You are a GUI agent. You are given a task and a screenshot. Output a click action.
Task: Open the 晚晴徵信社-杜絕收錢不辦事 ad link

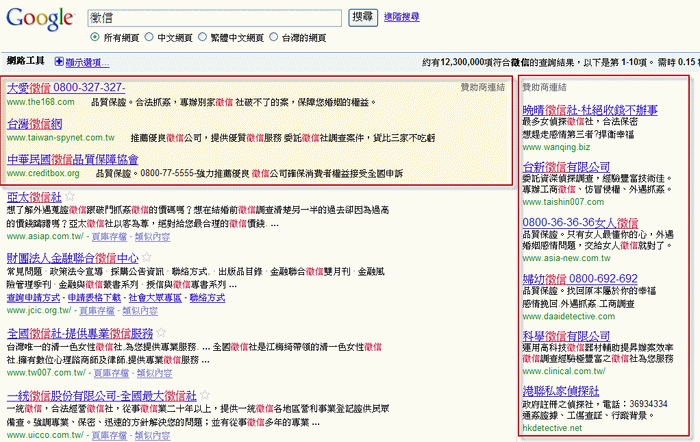click(x=590, y=110)
